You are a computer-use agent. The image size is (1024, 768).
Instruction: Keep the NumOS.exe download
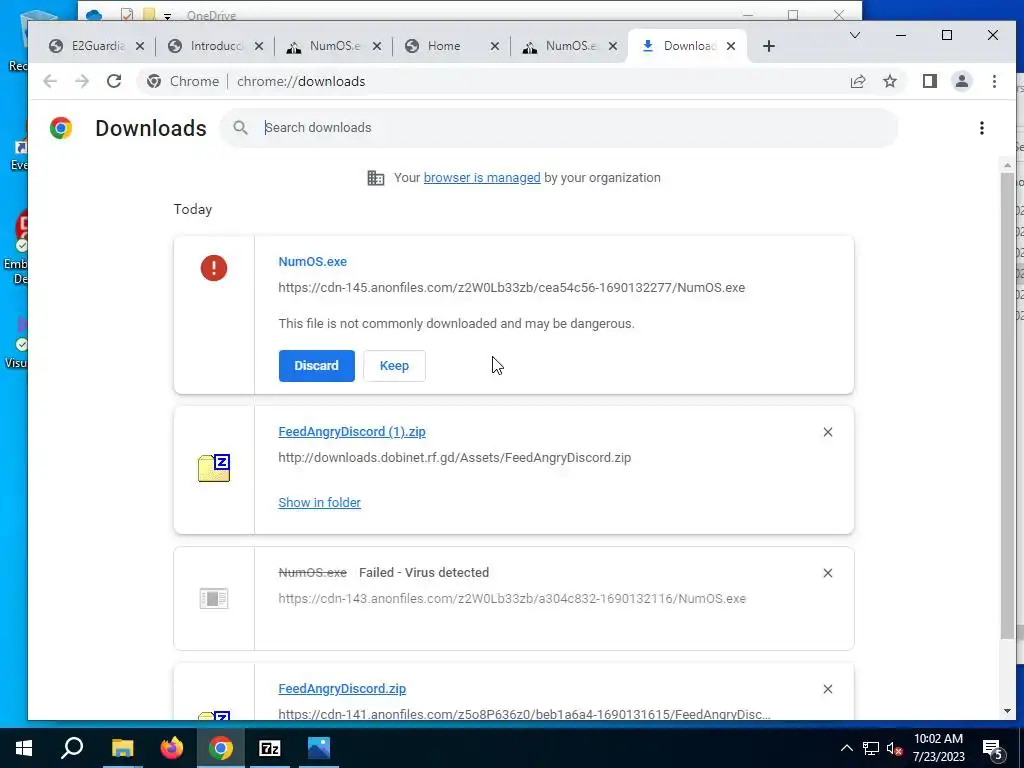pyautogui.click(x=394, y=366)
